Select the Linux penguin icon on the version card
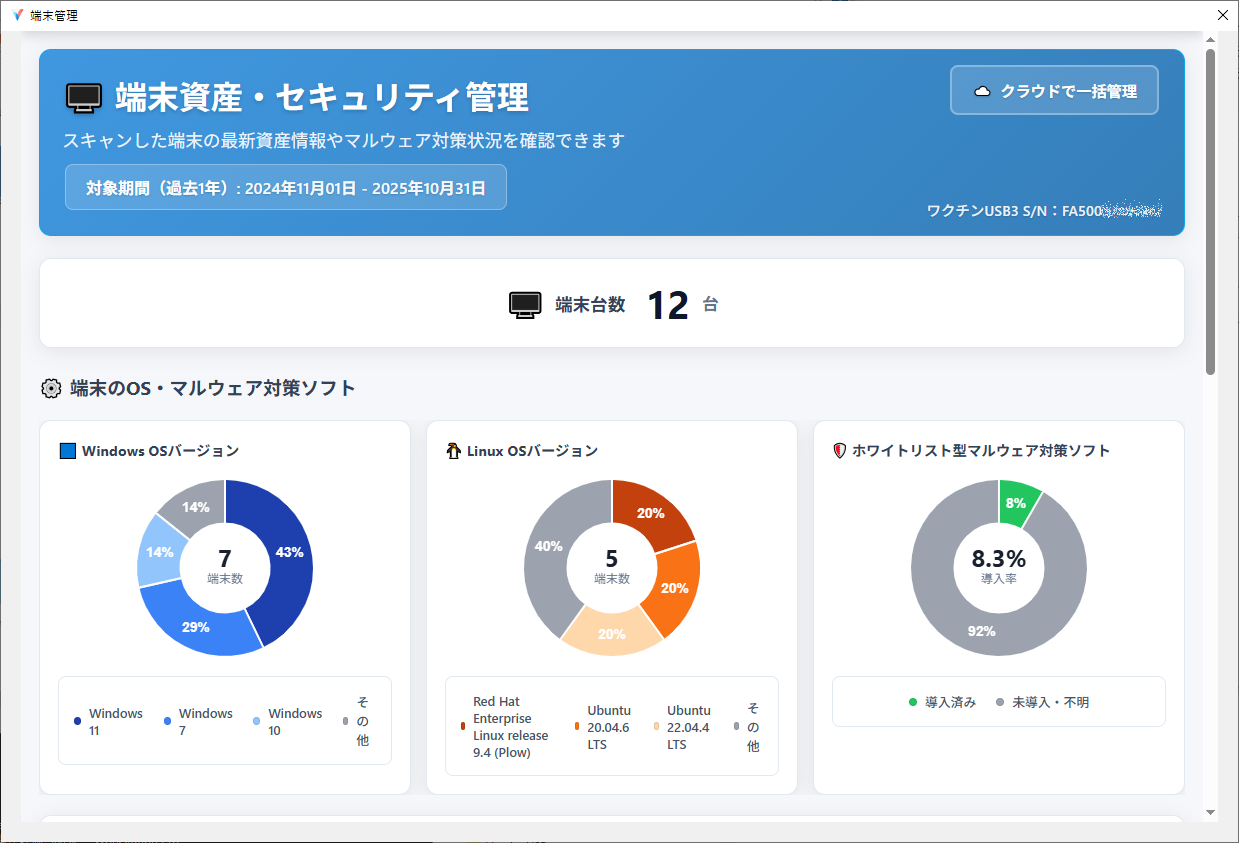Viewport: 1239px width, 843px height. [x=452, y=450]
